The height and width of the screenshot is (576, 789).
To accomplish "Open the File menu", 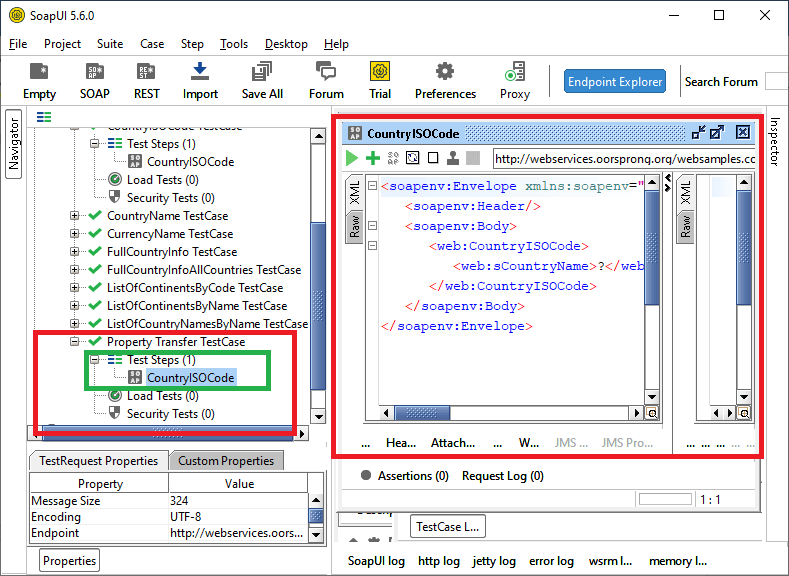I will [18, 44].
